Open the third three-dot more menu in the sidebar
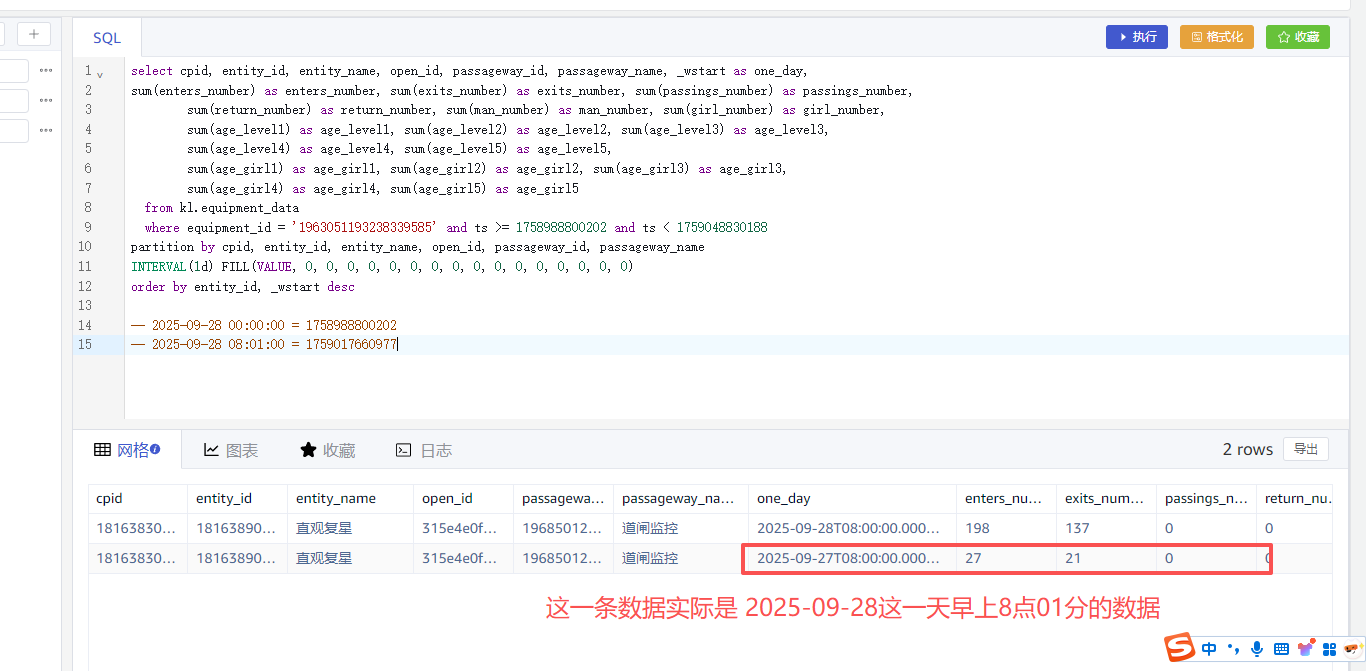The width and height of the screenshot is (1366, 671). (46, 131)
